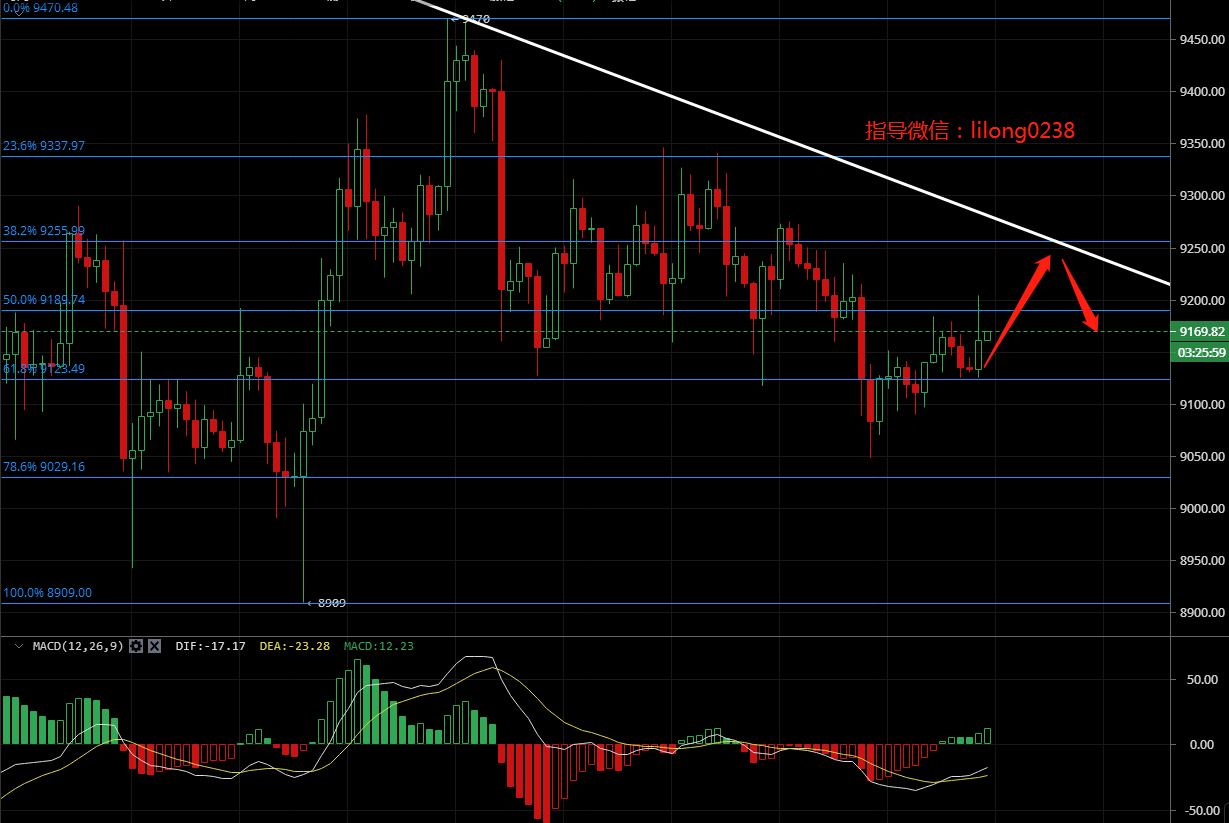This screenshot has width=1229, height=823.
Task: Open MACD indicator settings gear
Action: click(137, 646)
